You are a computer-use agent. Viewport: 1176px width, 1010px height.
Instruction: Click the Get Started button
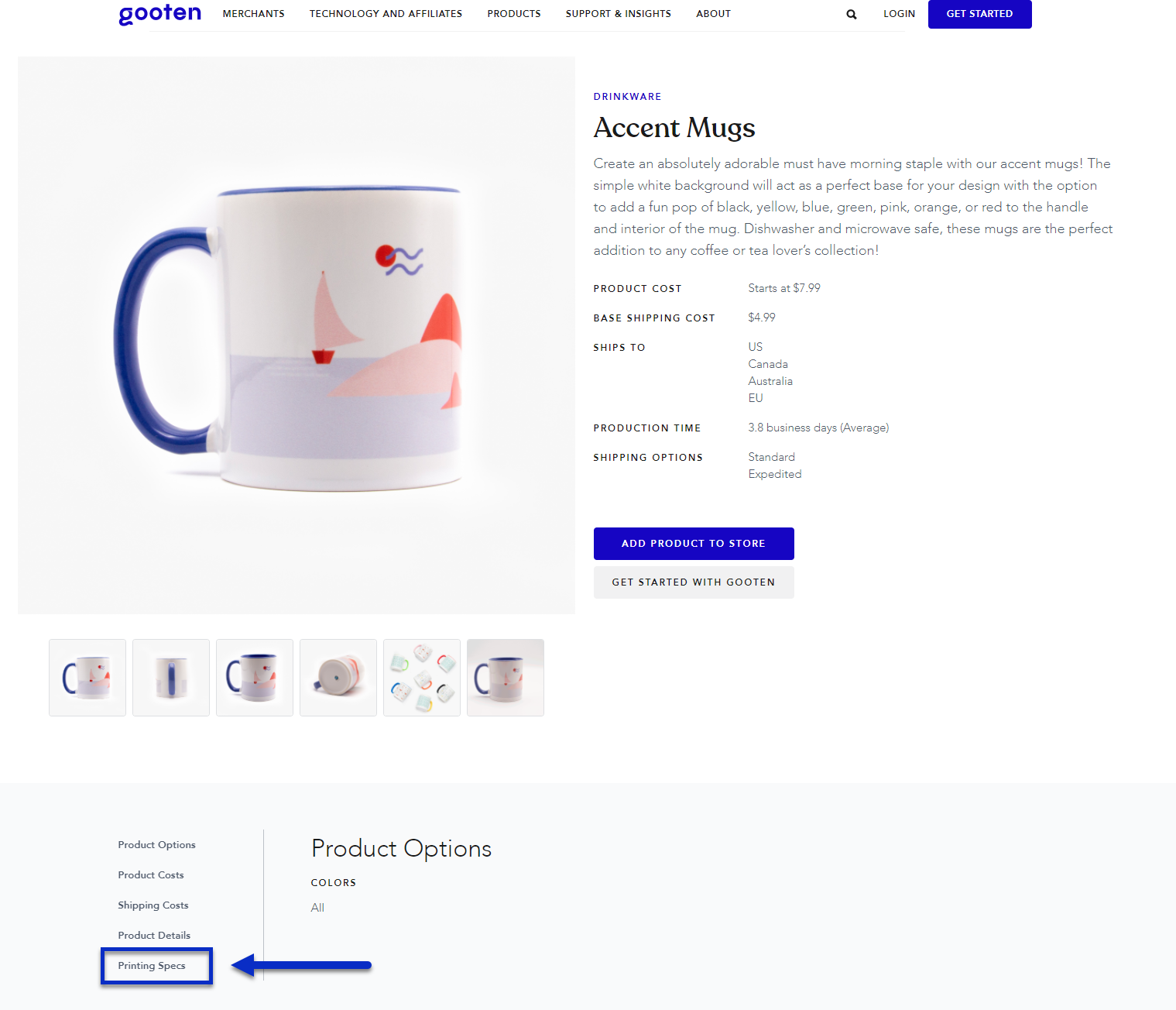point(979,14)
